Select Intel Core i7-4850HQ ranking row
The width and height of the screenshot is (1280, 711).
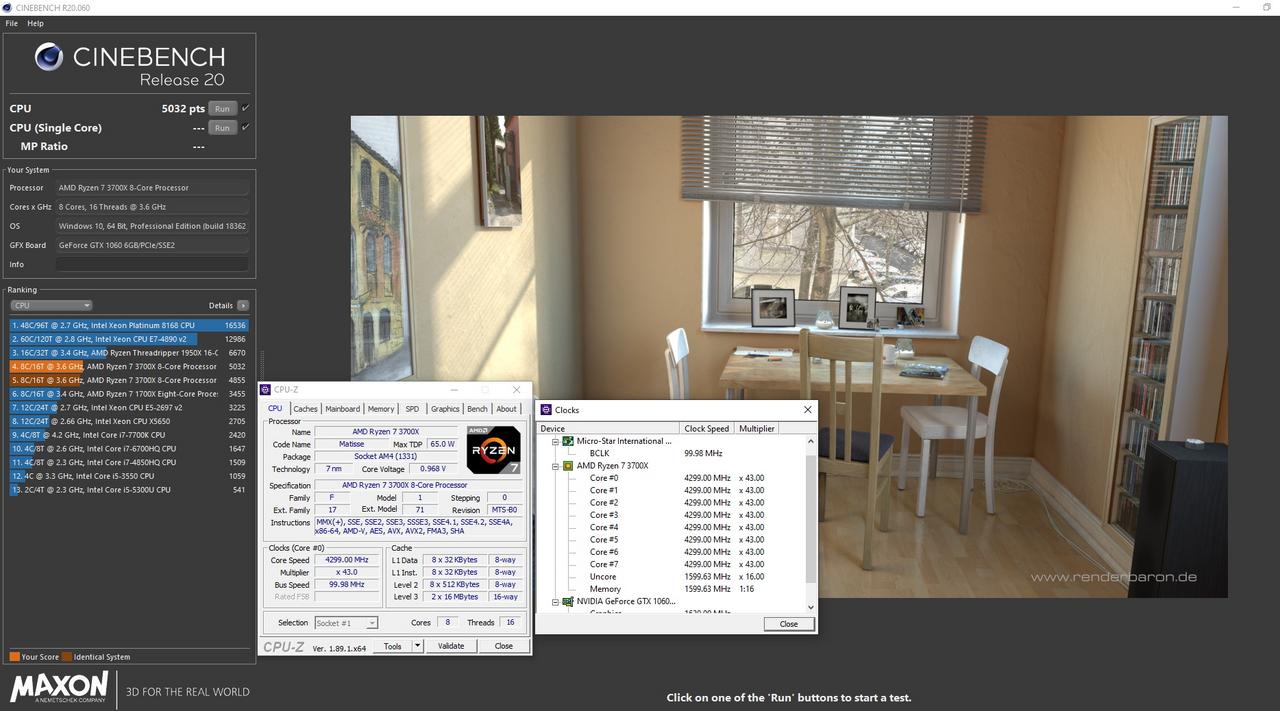coord(129,462)
